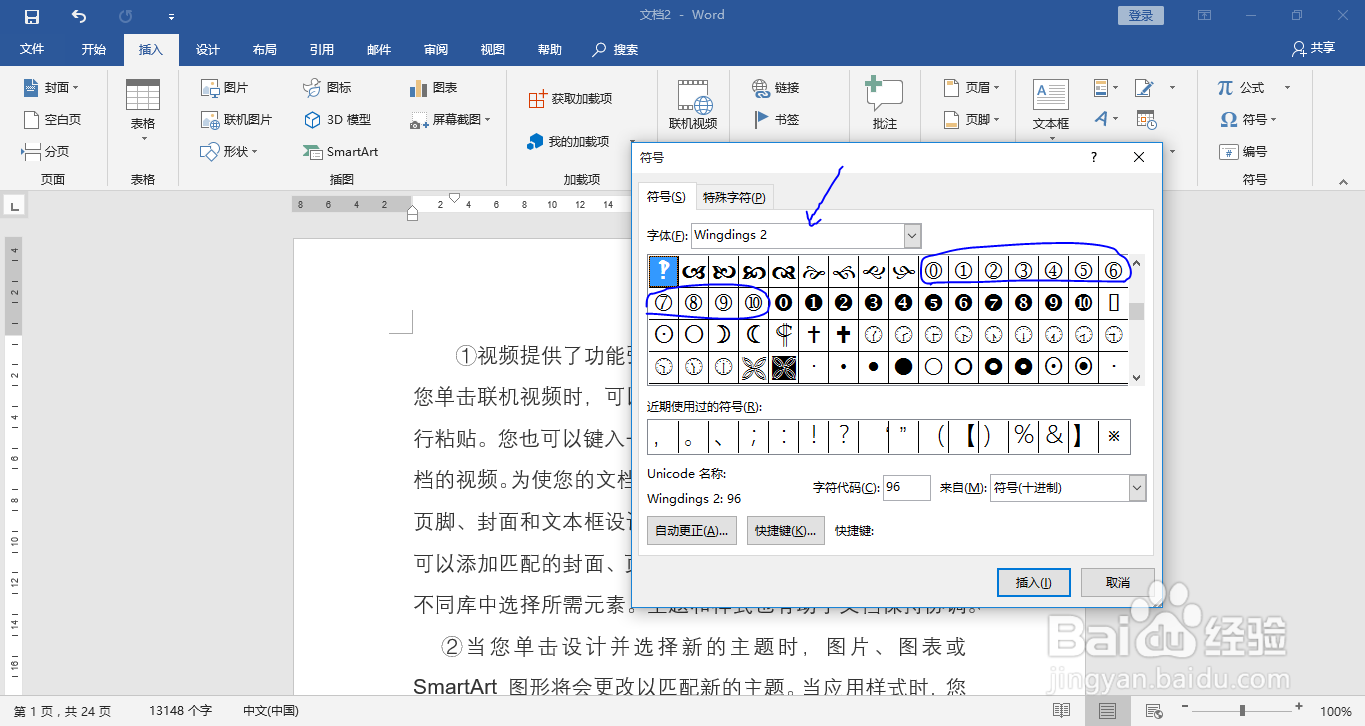1365x726 pixels.
Task: Click the Cancel (取消) dialog button
Action: (1118, 582)
